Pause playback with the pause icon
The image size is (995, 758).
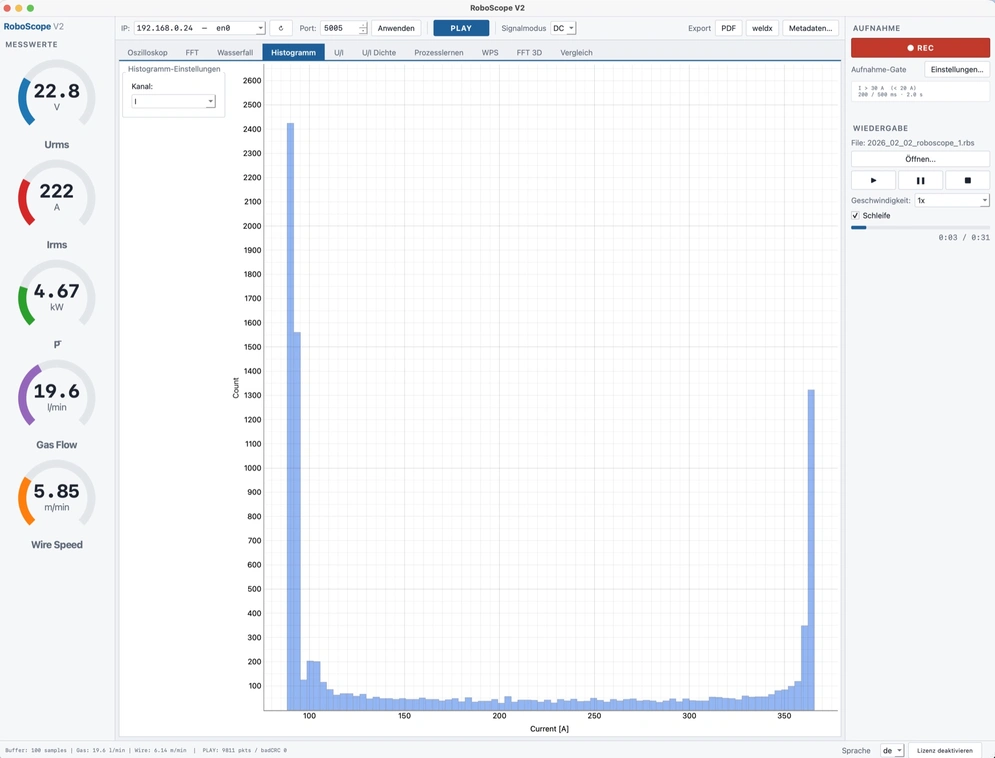coord(920,180)
